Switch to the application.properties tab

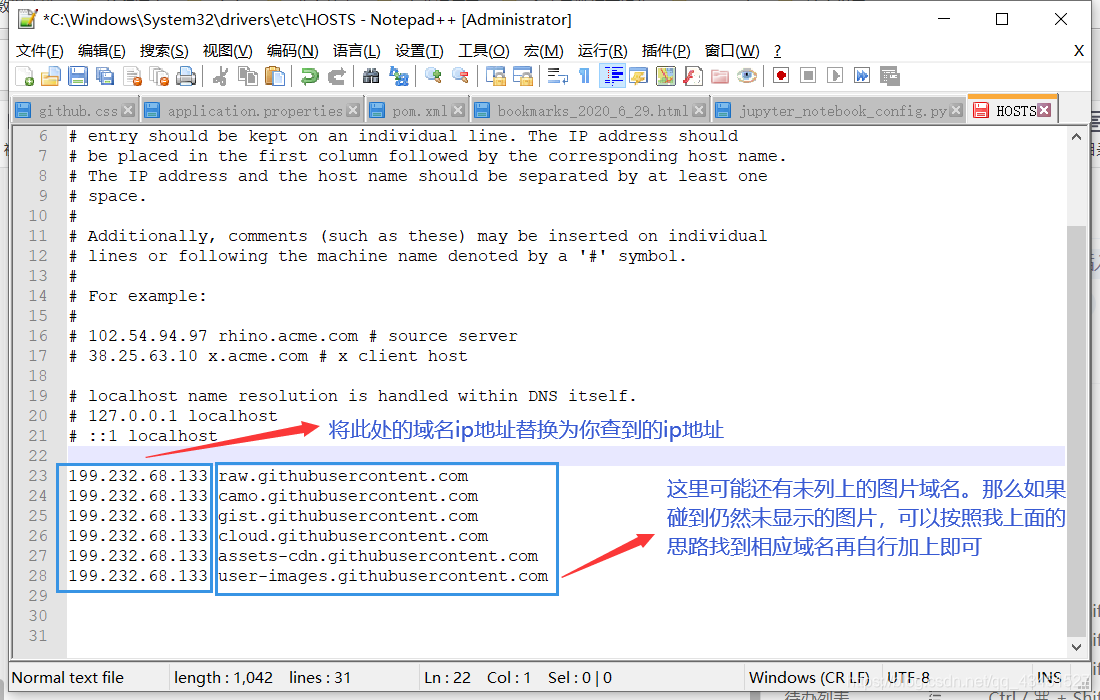(255, 111)
